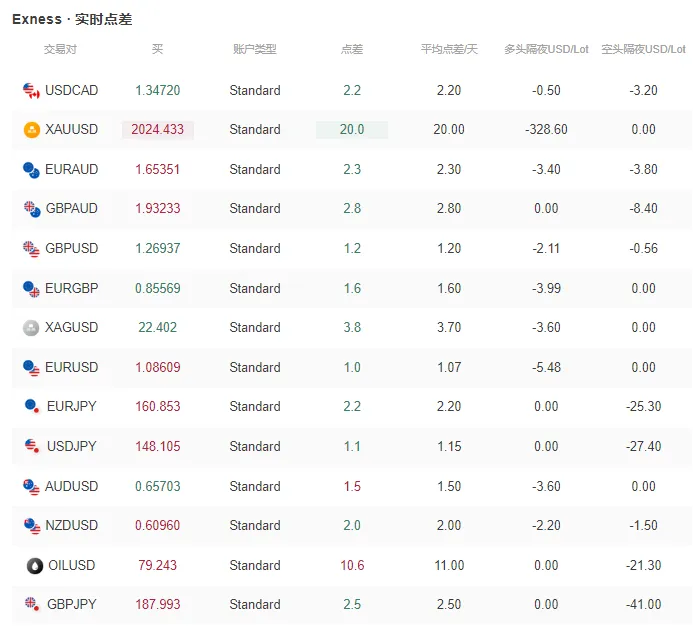Screen dimensions: 693x626
Task: Click the USDJPY flag pair icon
Action: click(33, 446)
